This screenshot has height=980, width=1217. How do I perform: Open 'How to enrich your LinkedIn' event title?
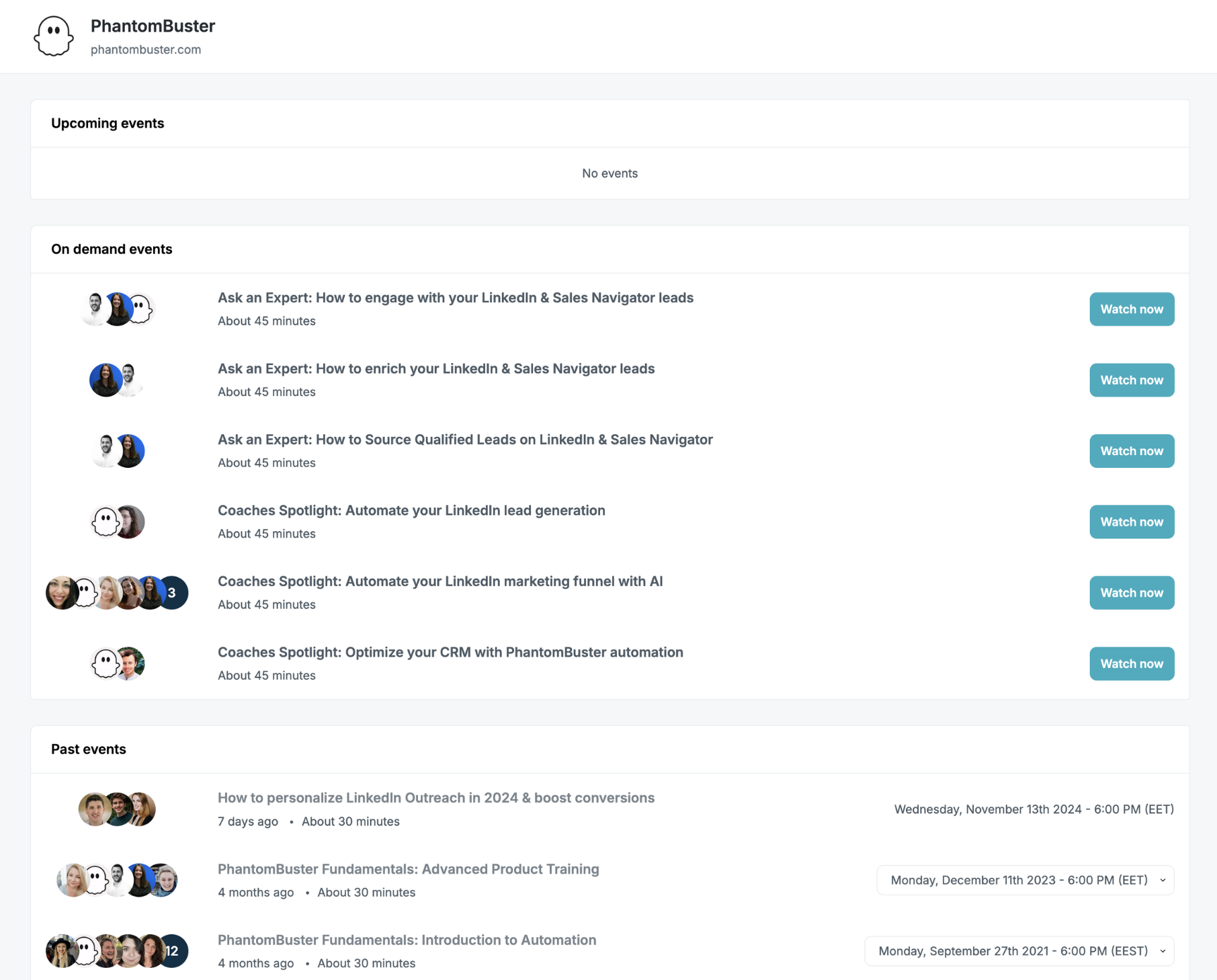436,369
